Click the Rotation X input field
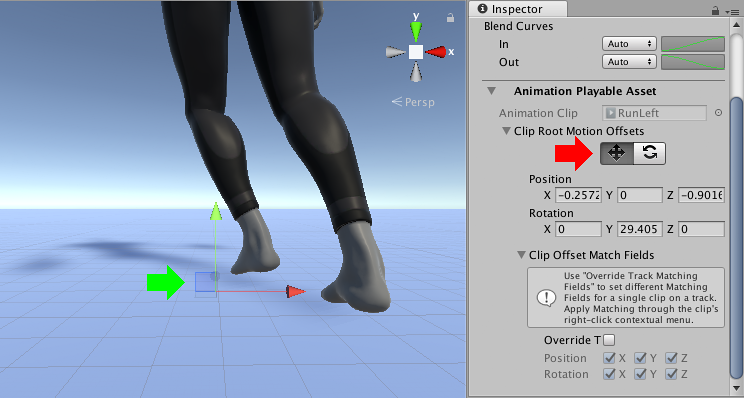 click(x=578, y=229)
